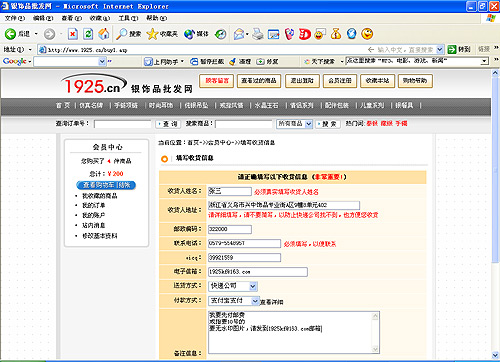The width and height of the screenshot is (500, 362).
Task: Click the money bag toolbar icon
Action: pyautogui.click(x=336, y=34)
